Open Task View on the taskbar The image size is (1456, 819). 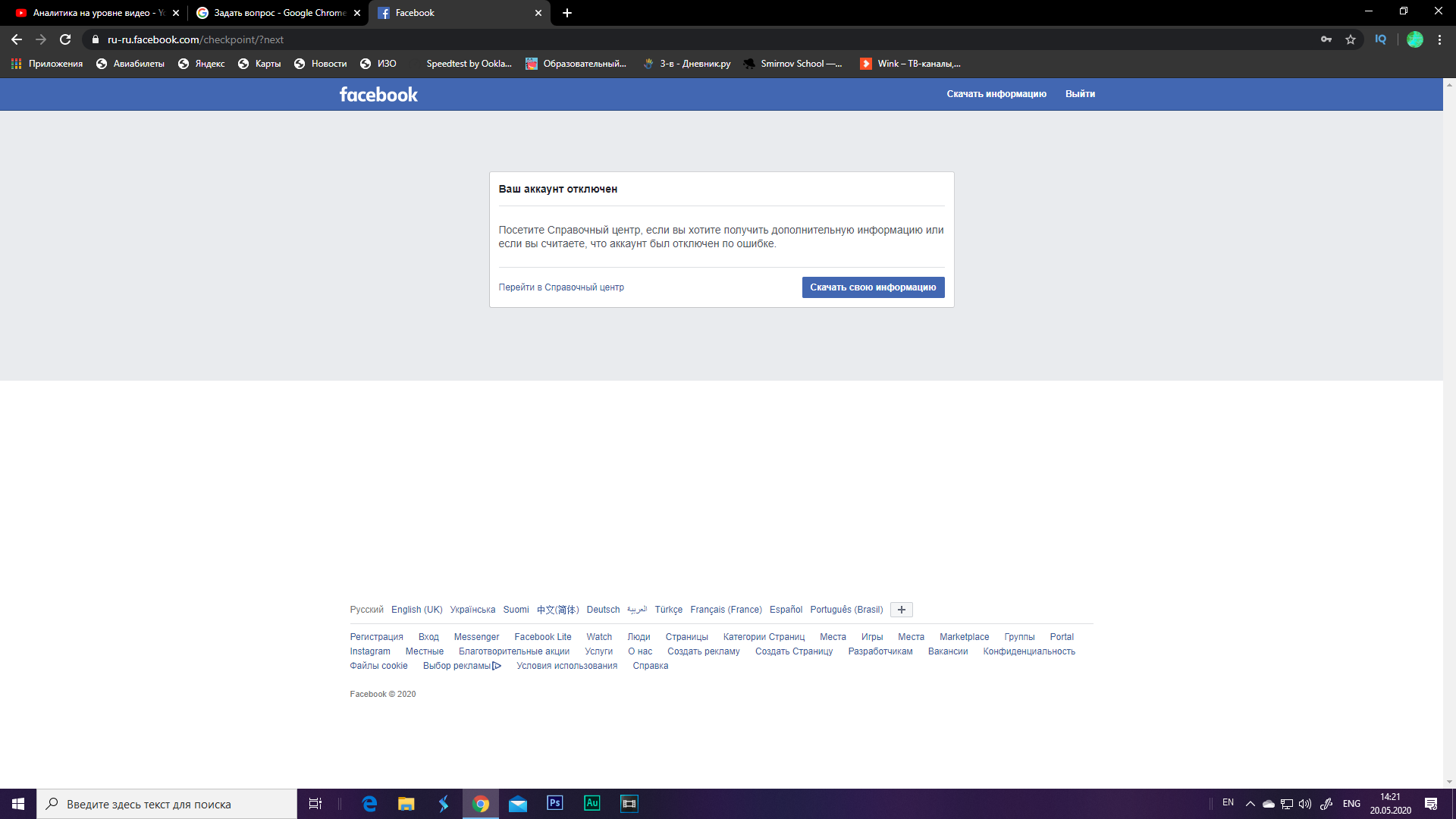click(315, 804)
